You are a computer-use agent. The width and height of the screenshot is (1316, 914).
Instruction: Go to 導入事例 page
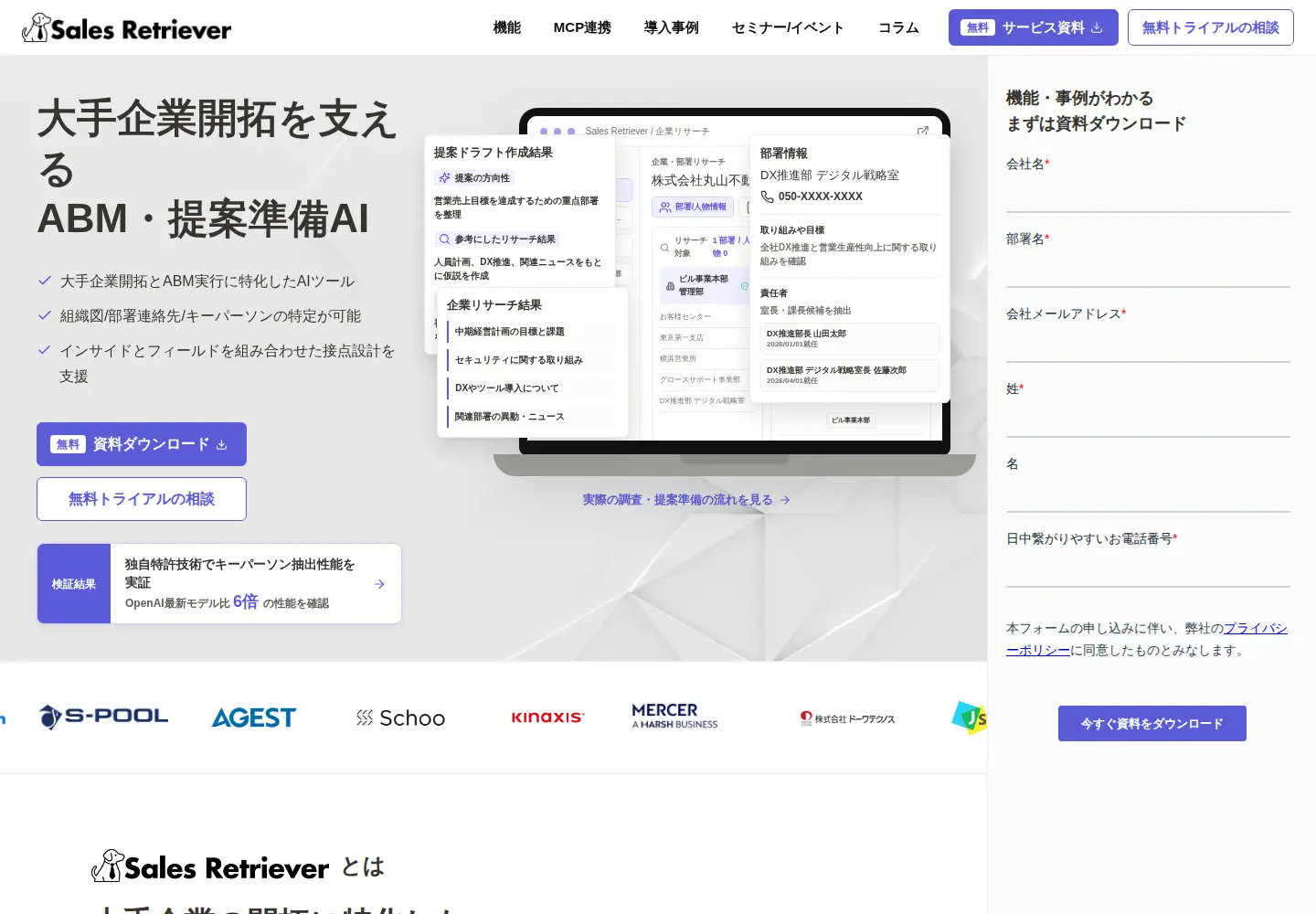[672, 27]
